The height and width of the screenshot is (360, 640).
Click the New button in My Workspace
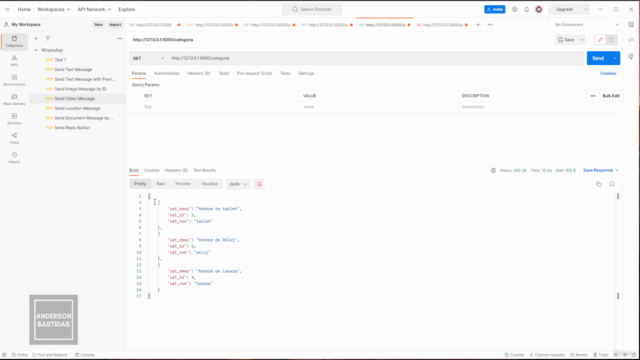(99, 24)
